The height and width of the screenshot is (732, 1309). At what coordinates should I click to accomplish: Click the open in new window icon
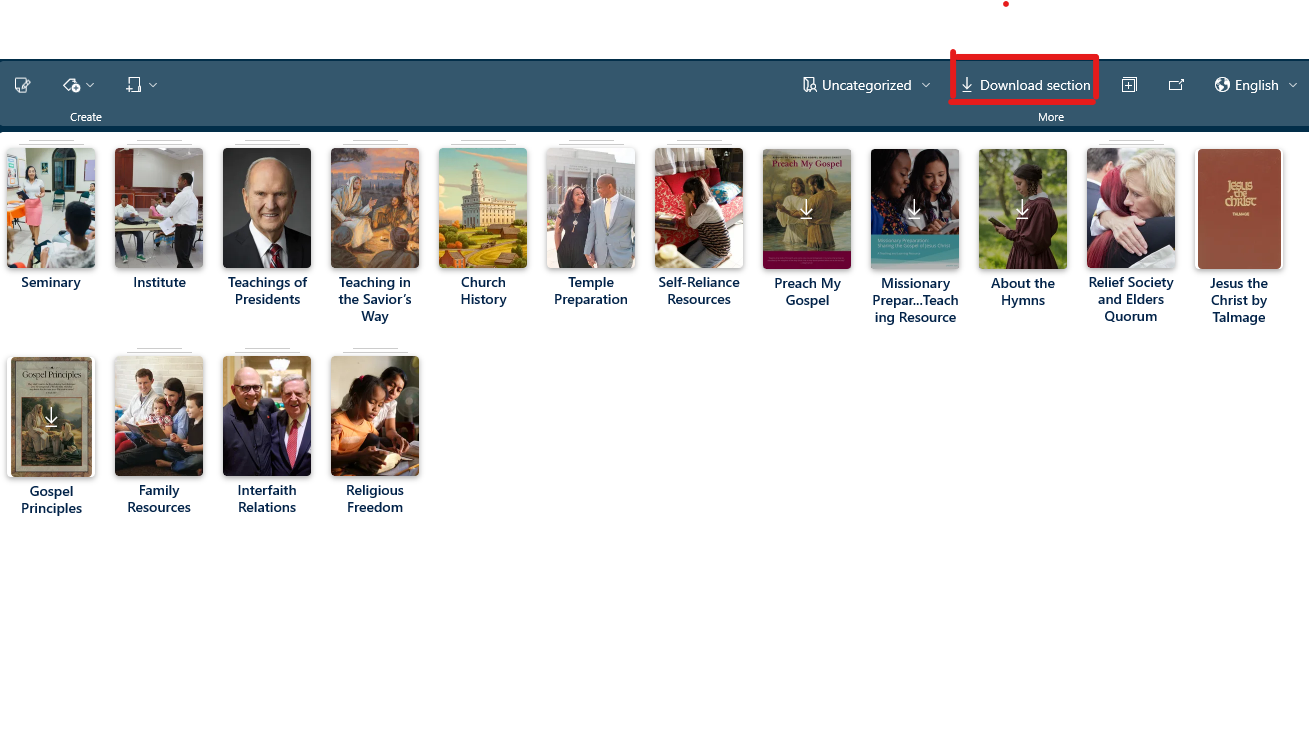(x=1176, y=85)
